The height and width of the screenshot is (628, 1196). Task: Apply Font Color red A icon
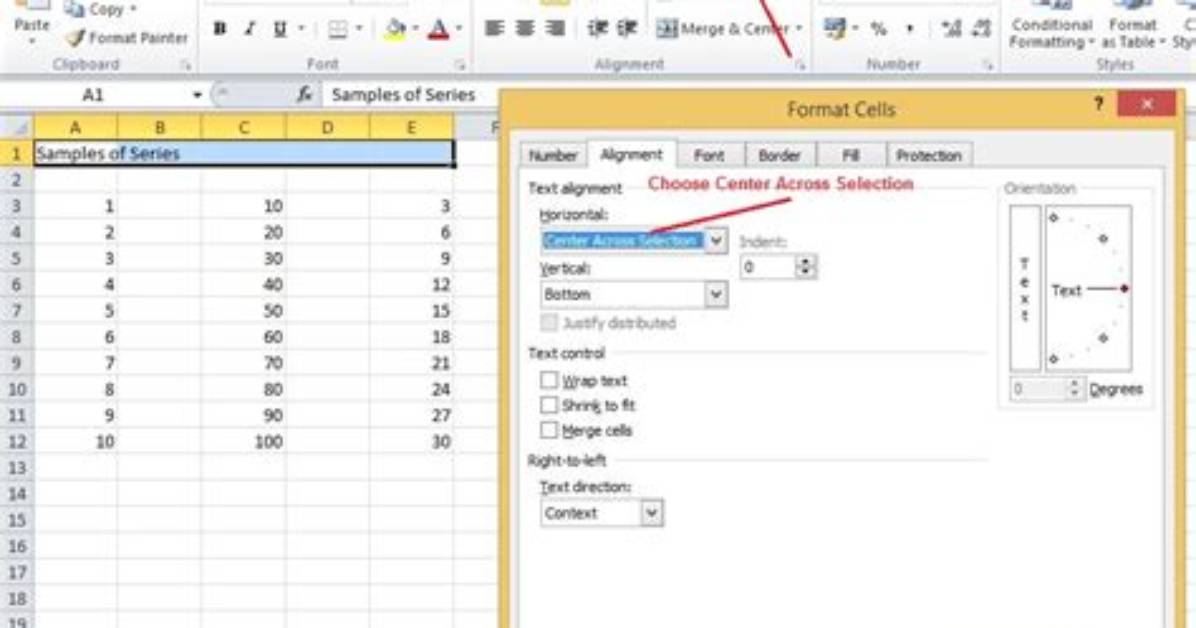click(439, 29)
